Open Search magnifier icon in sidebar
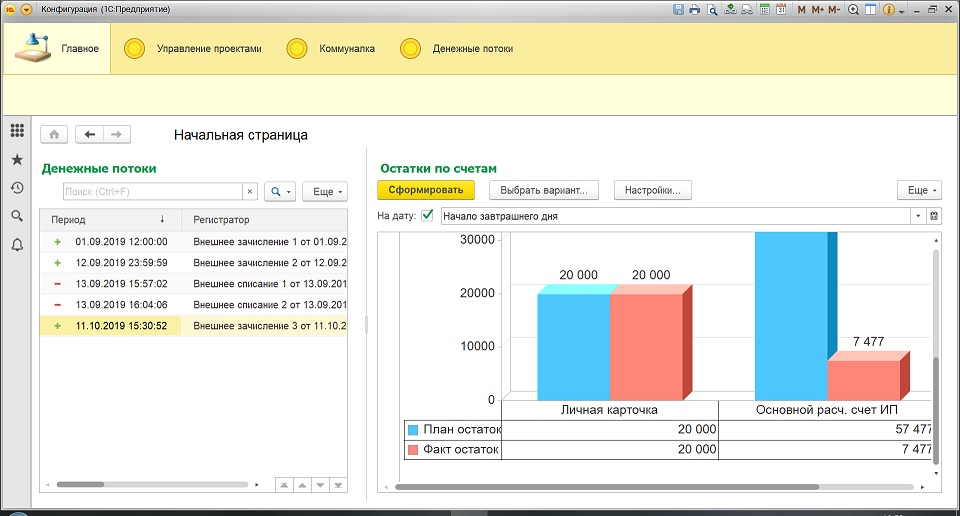The height and width of the screenshot is (516, 960). coord(17,215)
